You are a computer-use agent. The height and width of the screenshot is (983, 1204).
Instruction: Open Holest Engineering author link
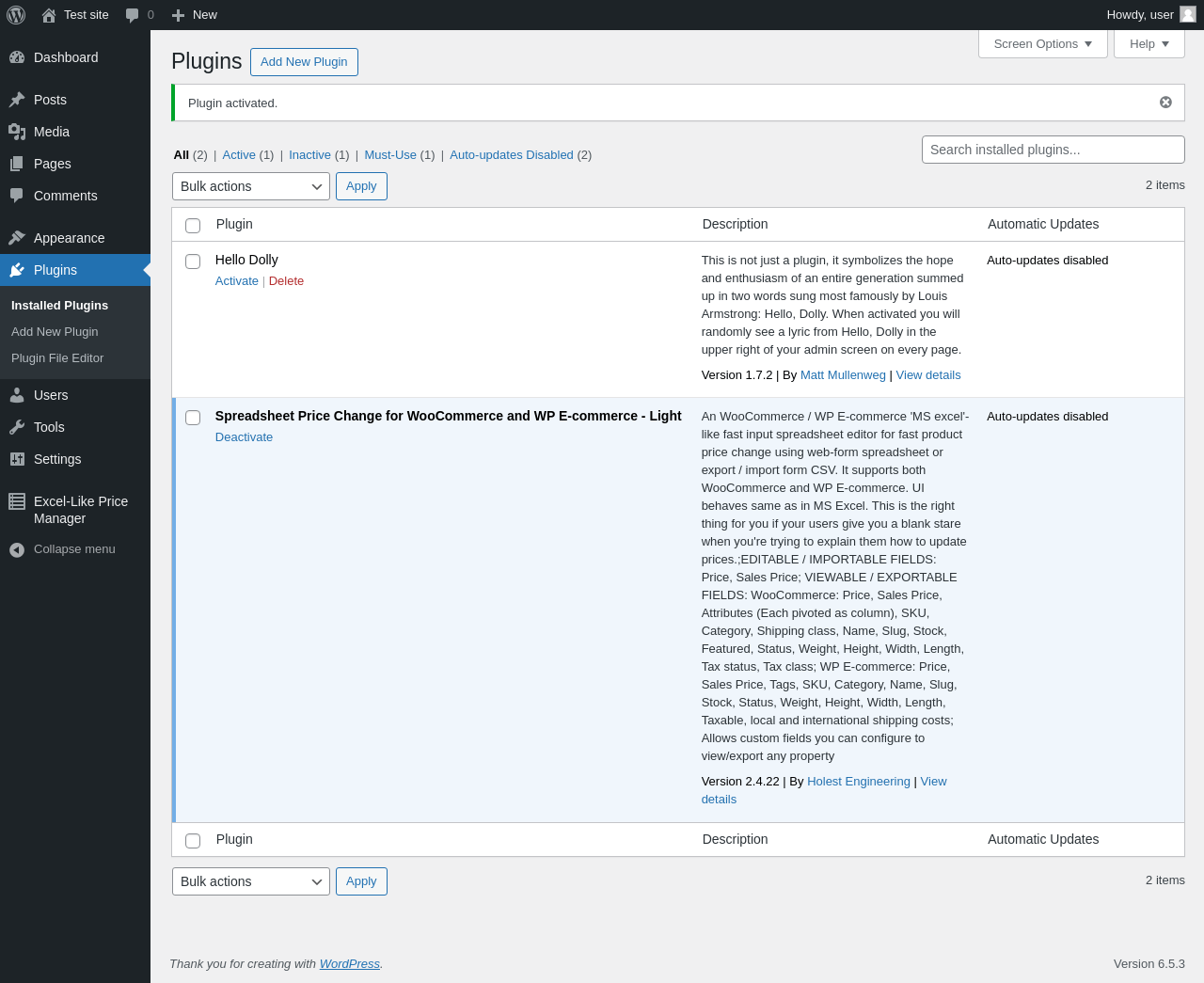click(859, 782)
